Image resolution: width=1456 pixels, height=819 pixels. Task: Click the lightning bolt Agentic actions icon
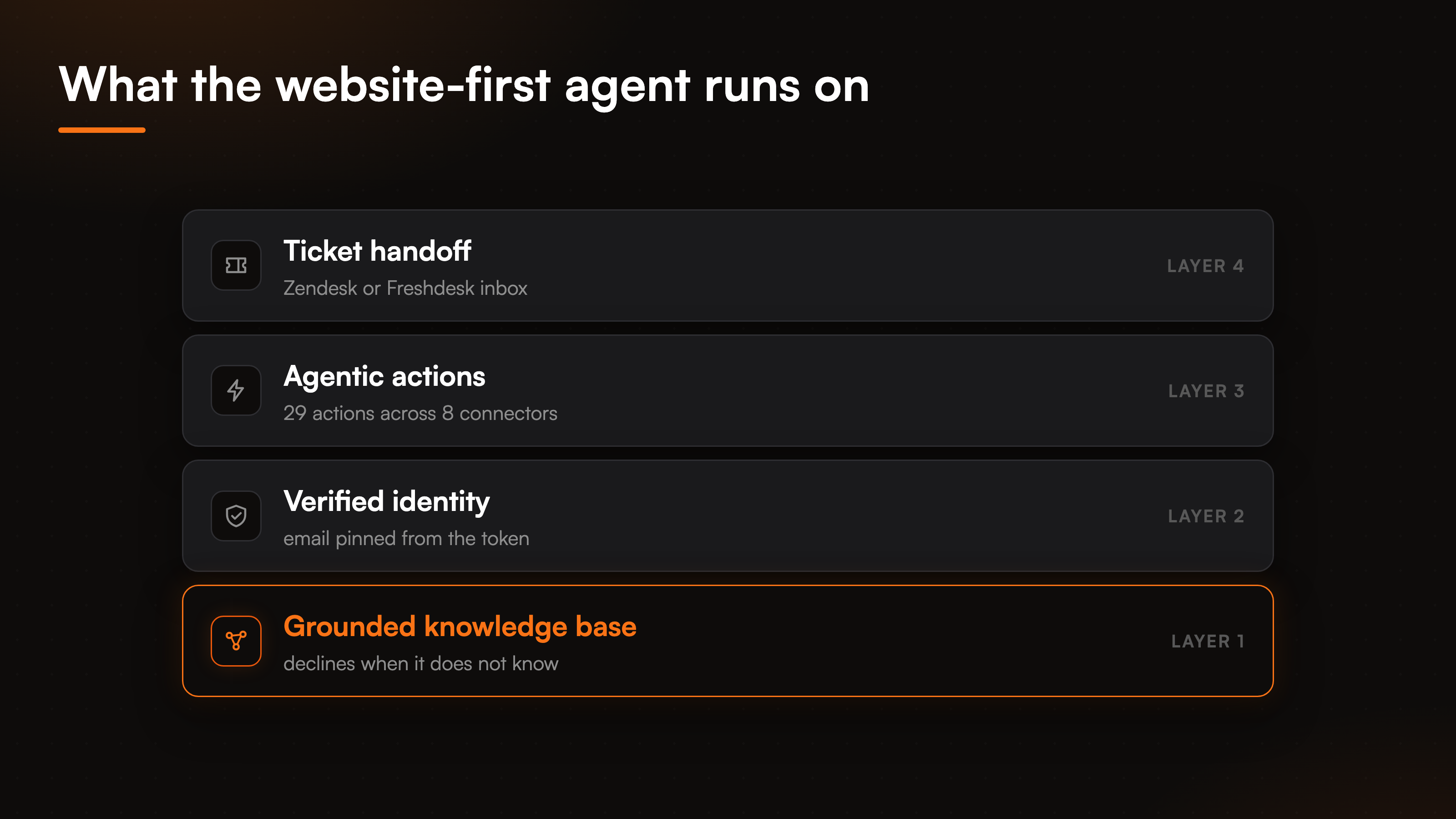[x=236, y=390]
